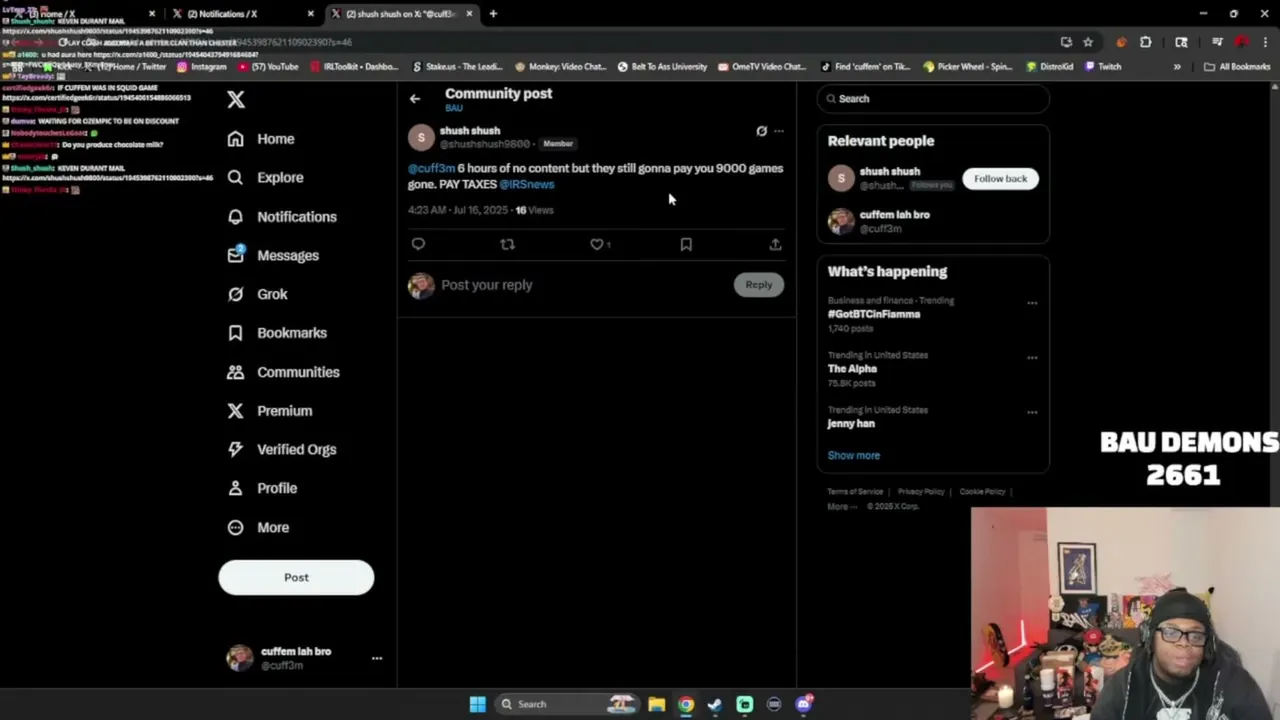Open the #GotBTCinFiamma trend
Viewport: 1280px width, 720px height.
pyautogui.click(x=874, y=314)
